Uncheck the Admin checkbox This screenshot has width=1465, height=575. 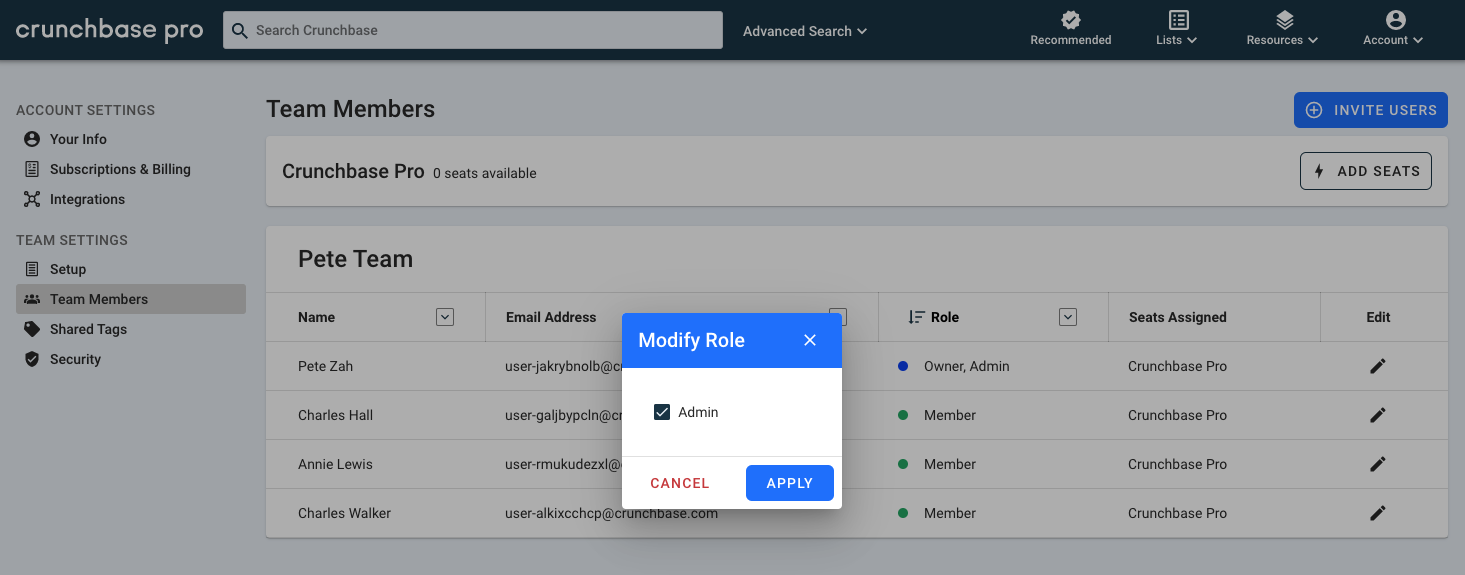tap(661, 412)
